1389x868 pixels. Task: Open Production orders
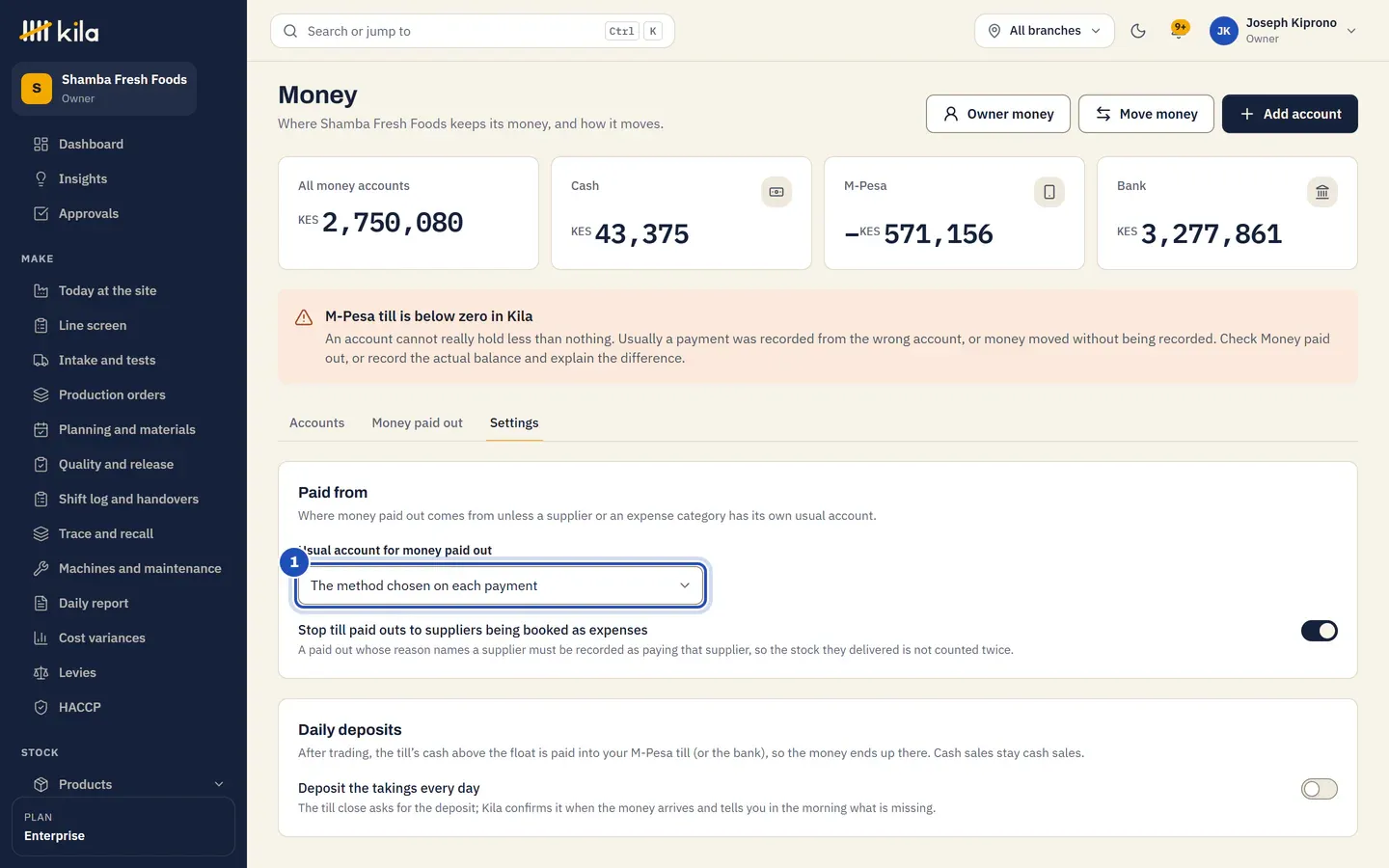point(123,394)
